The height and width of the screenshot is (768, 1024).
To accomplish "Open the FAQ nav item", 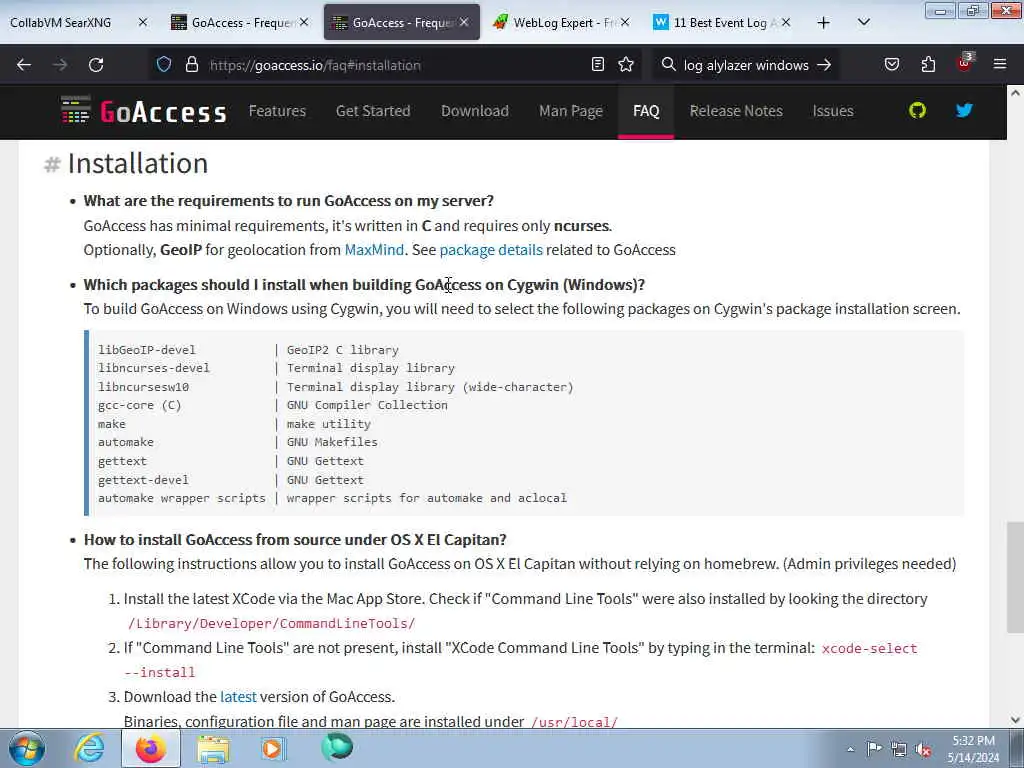I will click(x=646, y=111).
